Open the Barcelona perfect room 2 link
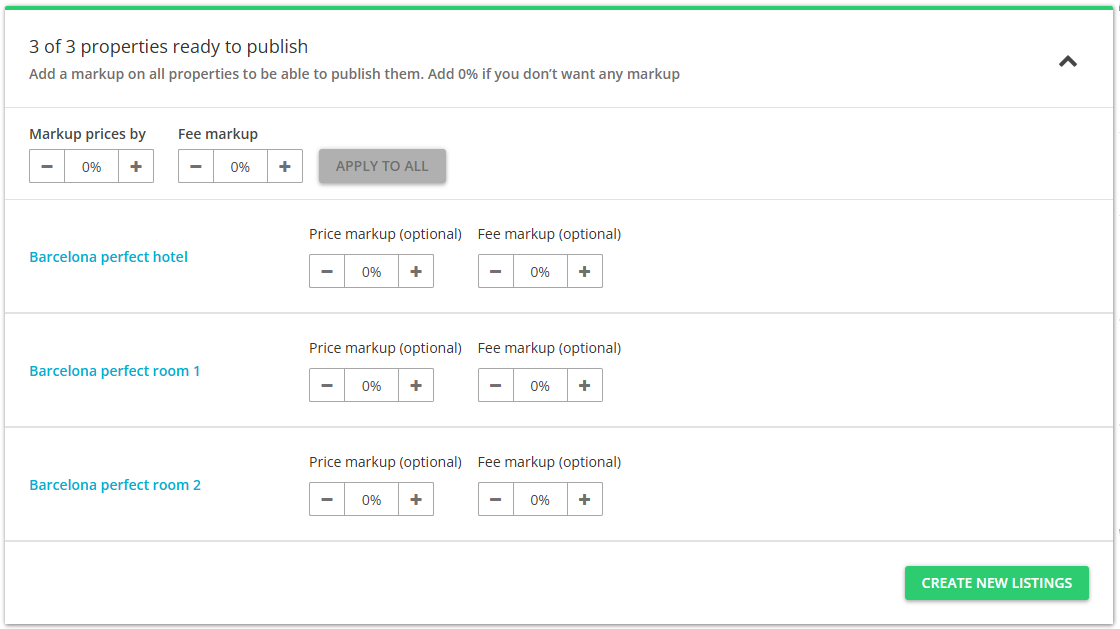 pos(115,485)
